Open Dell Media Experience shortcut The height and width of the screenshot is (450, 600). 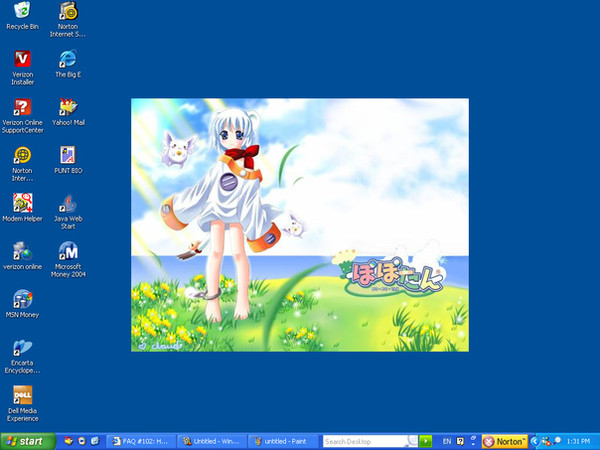(x=22, y=404)
